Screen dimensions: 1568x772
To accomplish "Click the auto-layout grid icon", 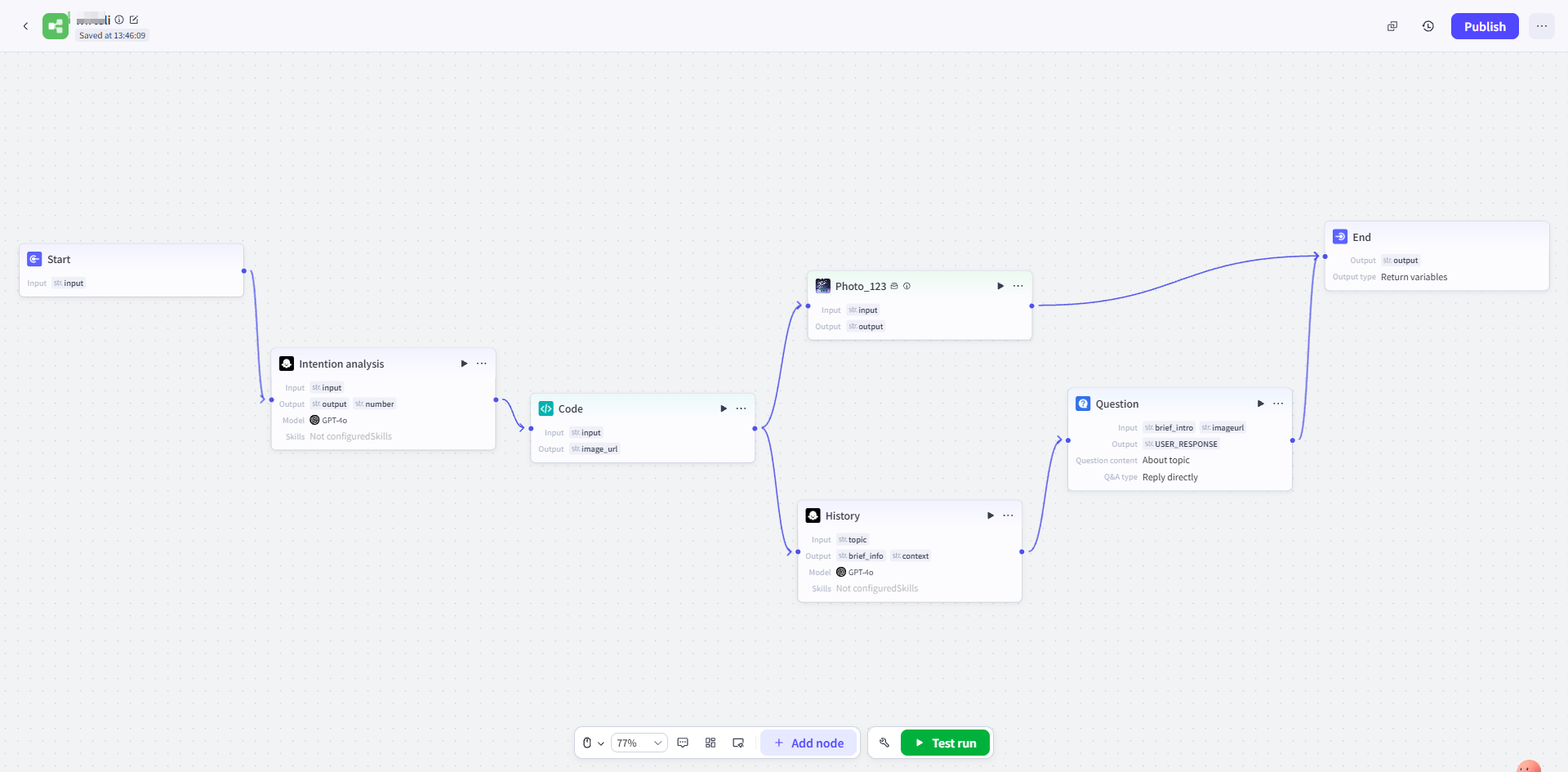I will point(710,743).
